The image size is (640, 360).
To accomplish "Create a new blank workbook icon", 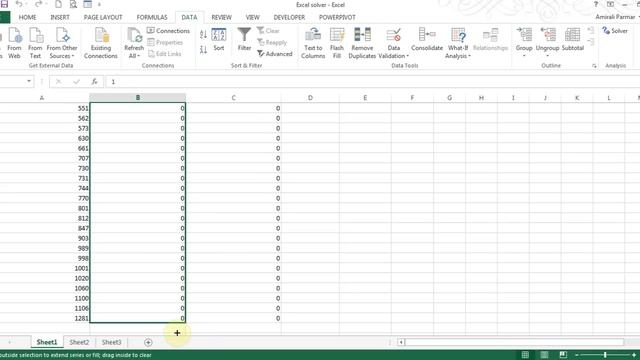I will pyautogui.click(x=58, y=4).
